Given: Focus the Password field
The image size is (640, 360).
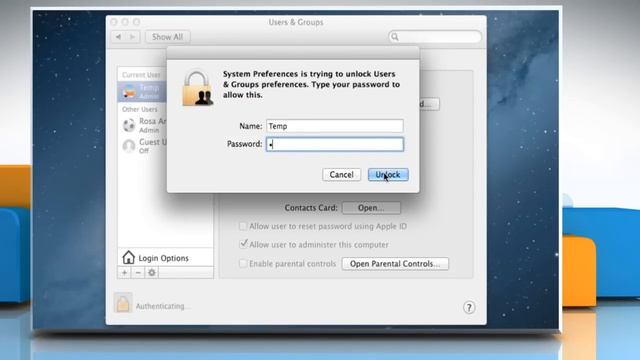Looking at the screenshot, I should click(335, 144).
